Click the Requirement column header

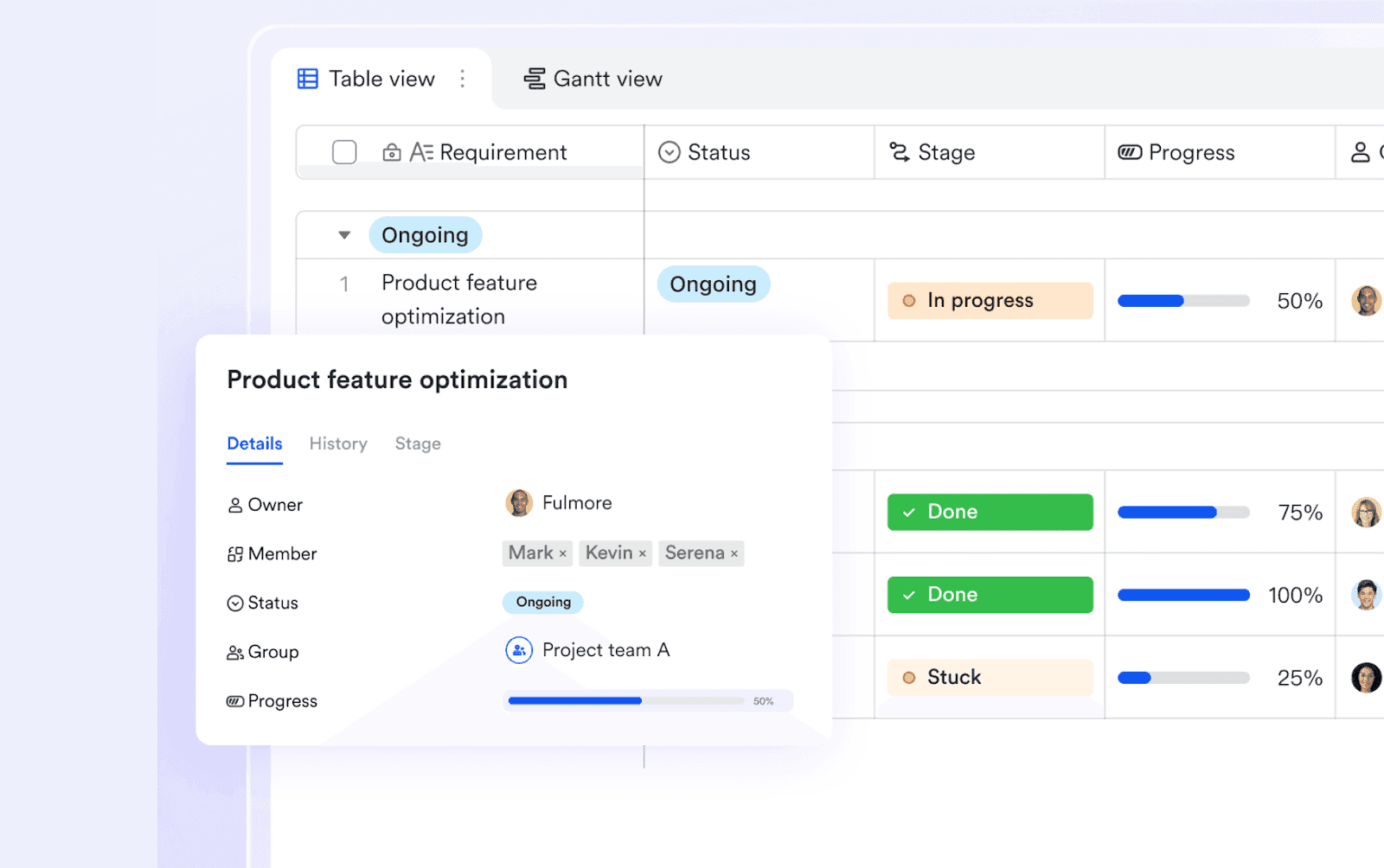coord(470,152)
